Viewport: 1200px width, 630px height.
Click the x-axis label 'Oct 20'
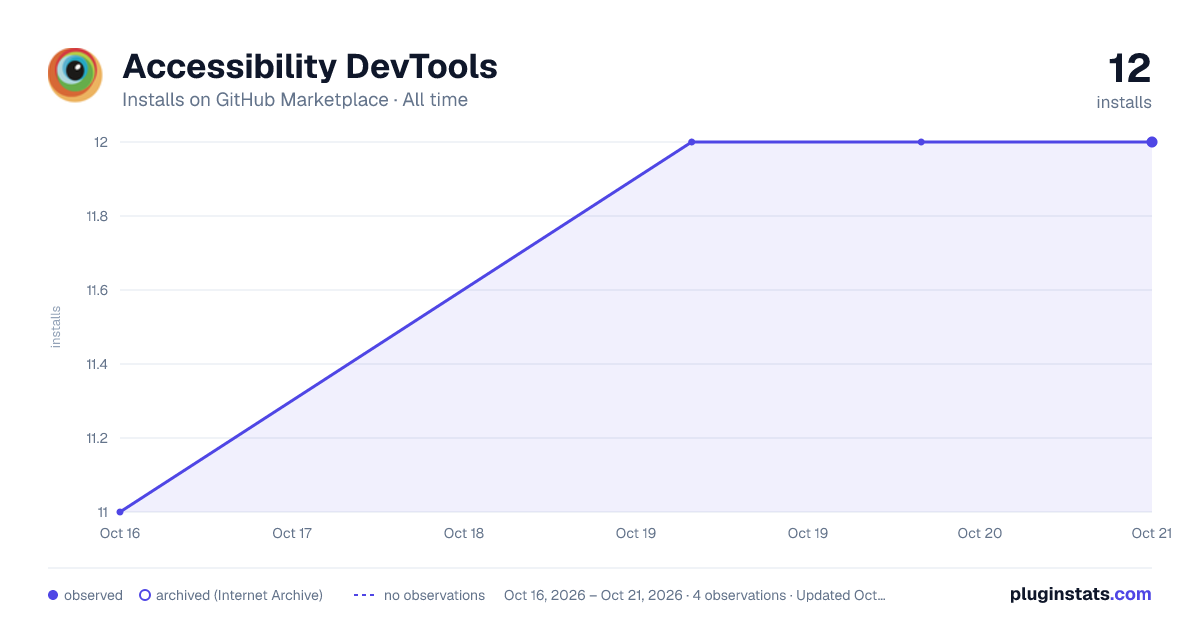[980, 533]
